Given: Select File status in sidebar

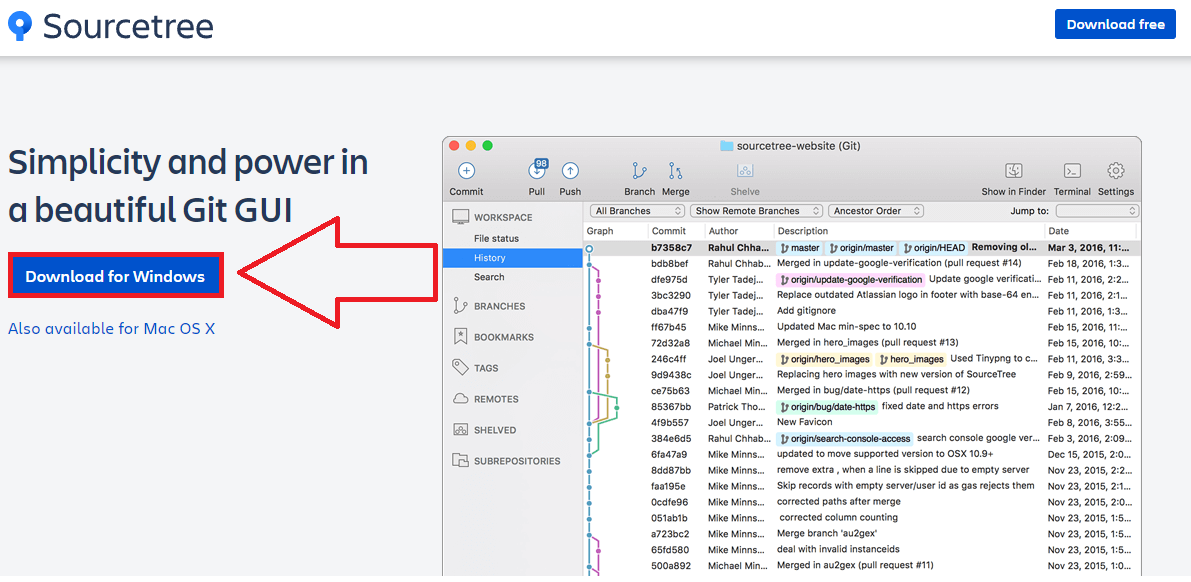Looking at the screenshot, I should pos(496,239).
